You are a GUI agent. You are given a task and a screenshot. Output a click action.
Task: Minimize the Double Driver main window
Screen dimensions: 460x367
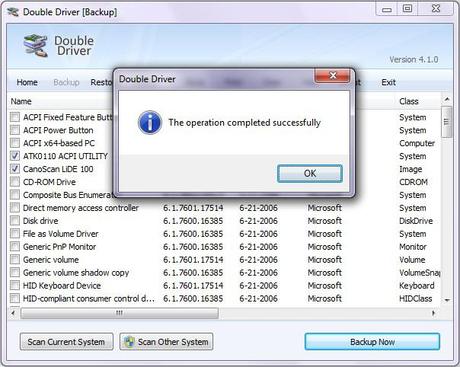[387, 9]
